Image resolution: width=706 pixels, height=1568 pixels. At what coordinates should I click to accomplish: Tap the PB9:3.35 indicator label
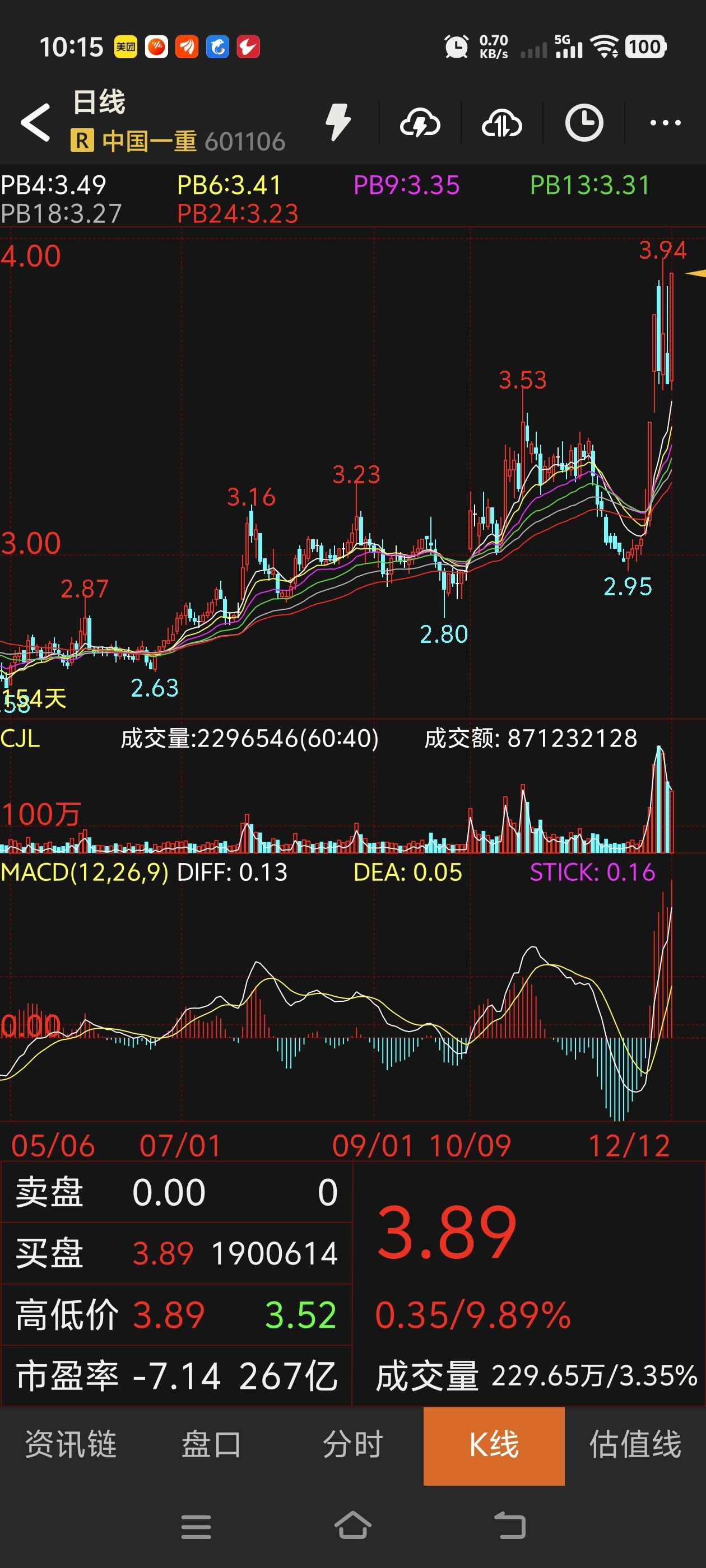pyautogui.click(x=406, y=185)
